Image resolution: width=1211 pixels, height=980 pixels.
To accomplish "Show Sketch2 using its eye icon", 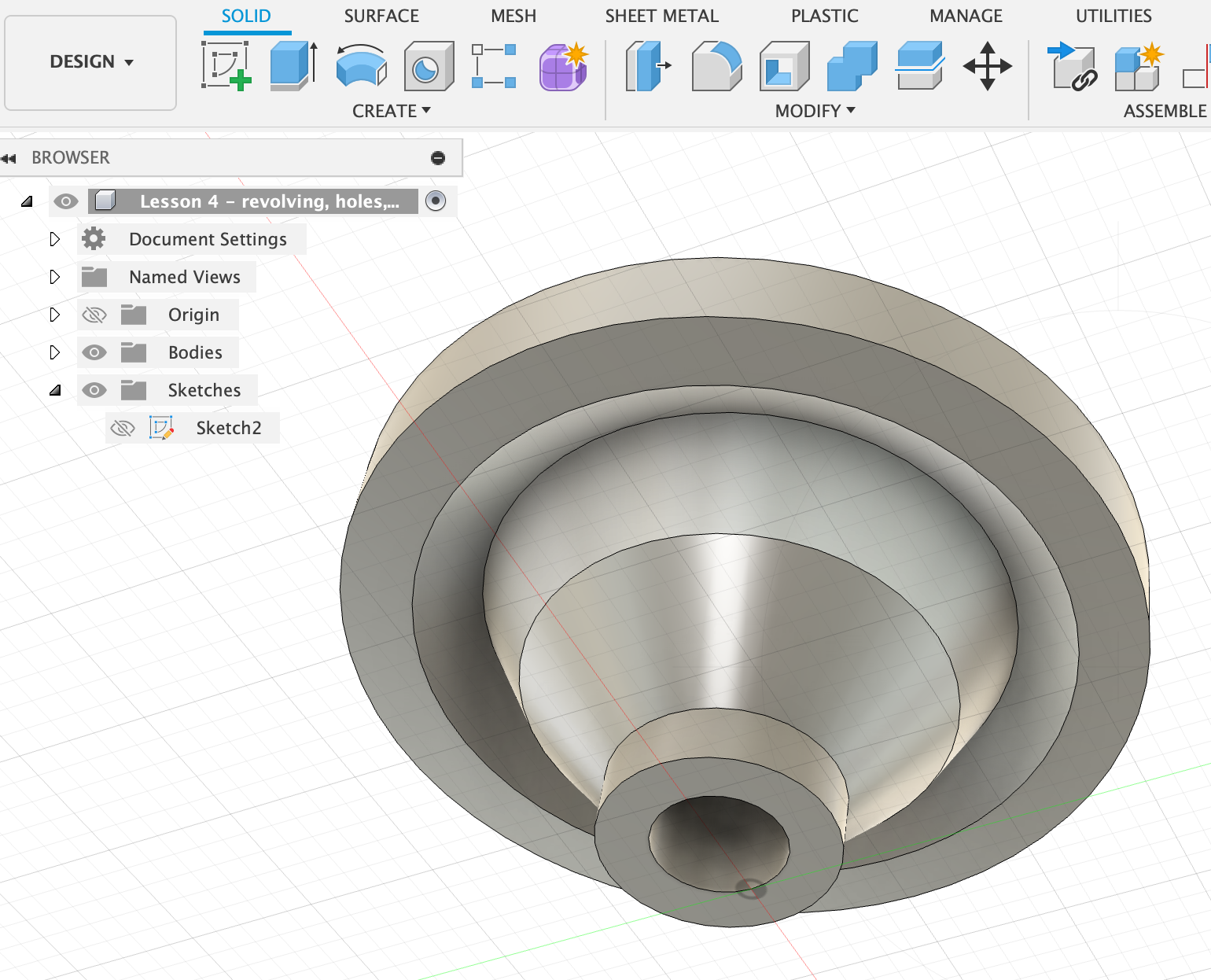I will [x=123, y=428].
